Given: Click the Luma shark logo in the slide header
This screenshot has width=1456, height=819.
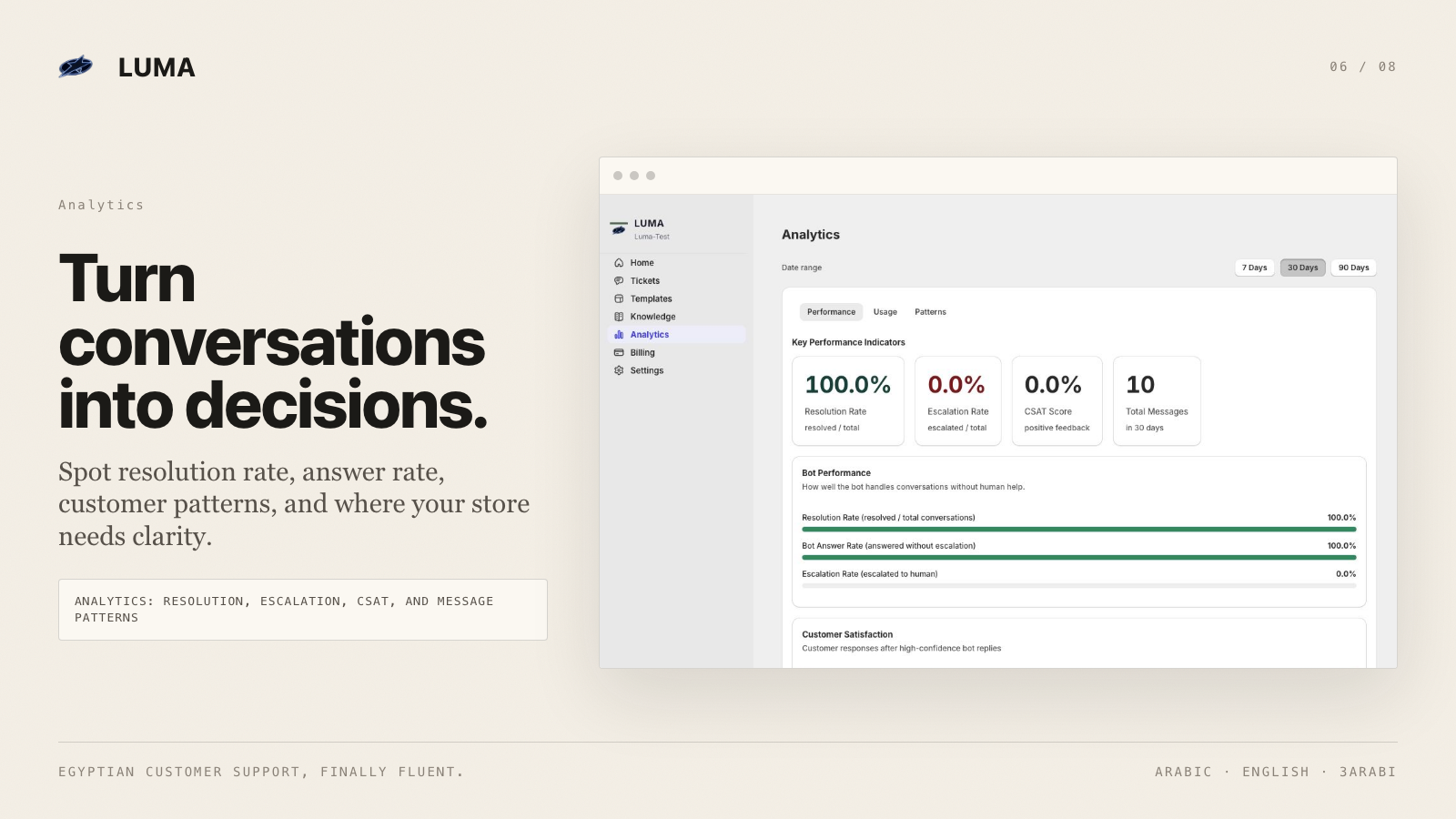Looking at the screenshot, I should click(x=76, y=66).
